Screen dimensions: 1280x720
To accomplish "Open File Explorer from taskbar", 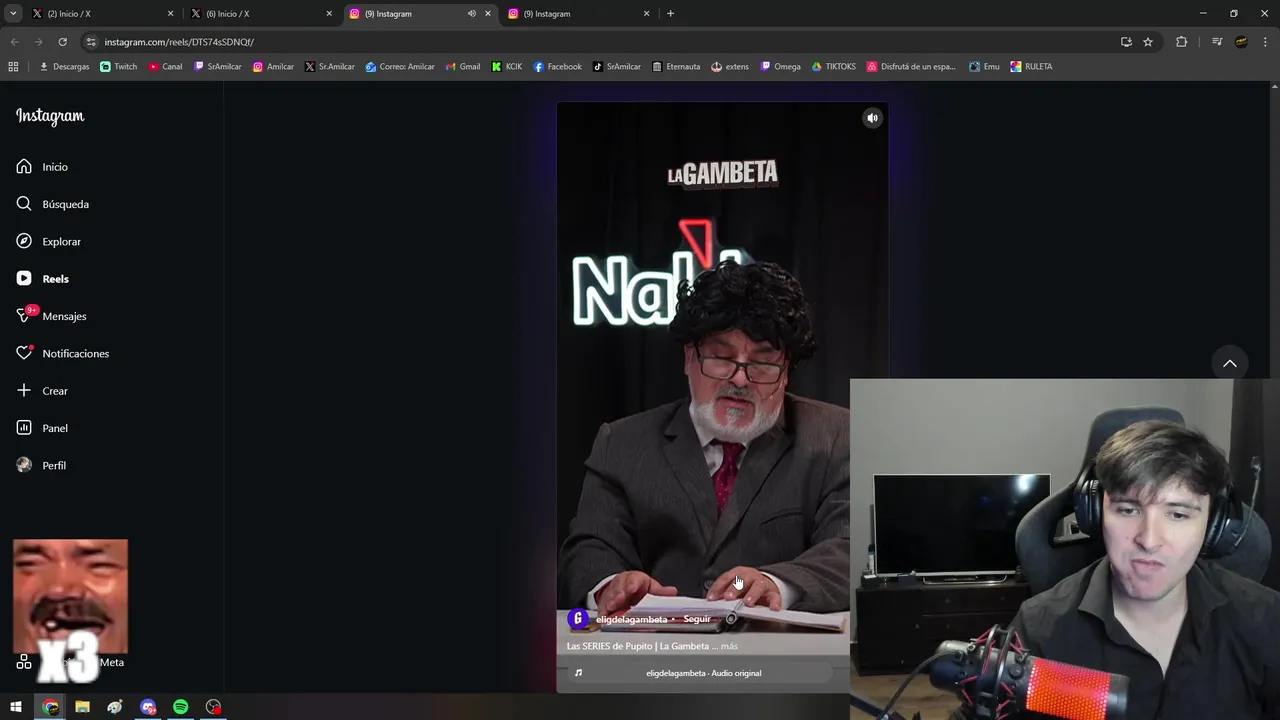I will pos(82,707).
